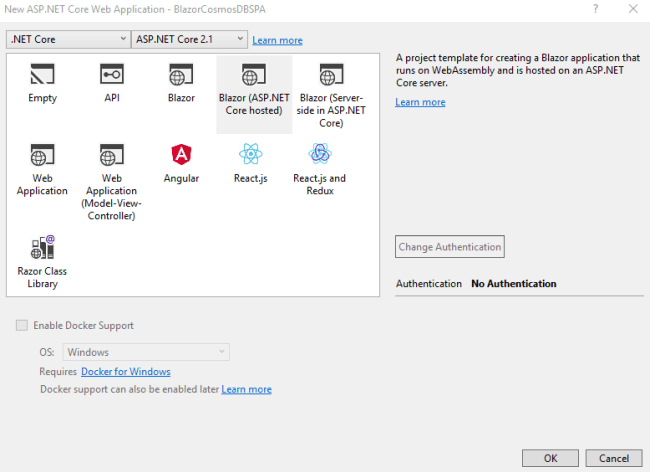Click the help question mark icon
This screenshot has height=472, width=650.
click(x=596, y=9)
